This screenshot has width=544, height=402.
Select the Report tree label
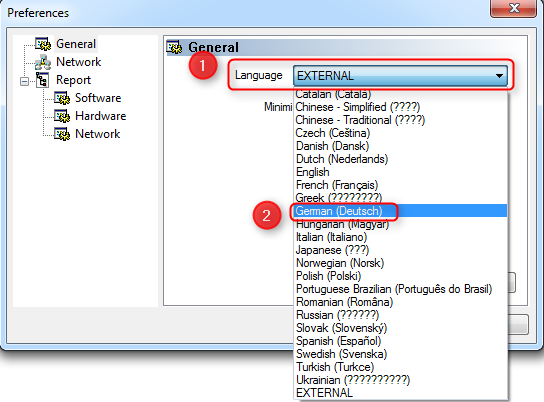74,80
